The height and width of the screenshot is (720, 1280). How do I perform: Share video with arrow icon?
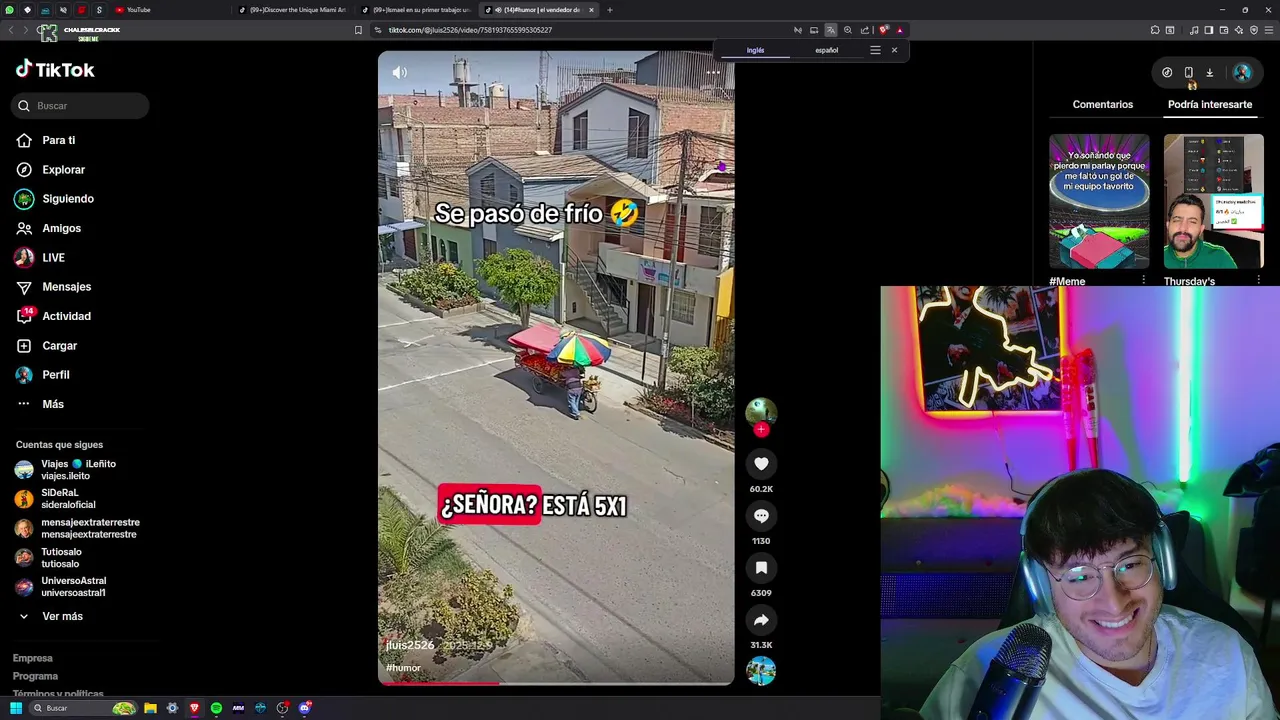click(761, 620)
